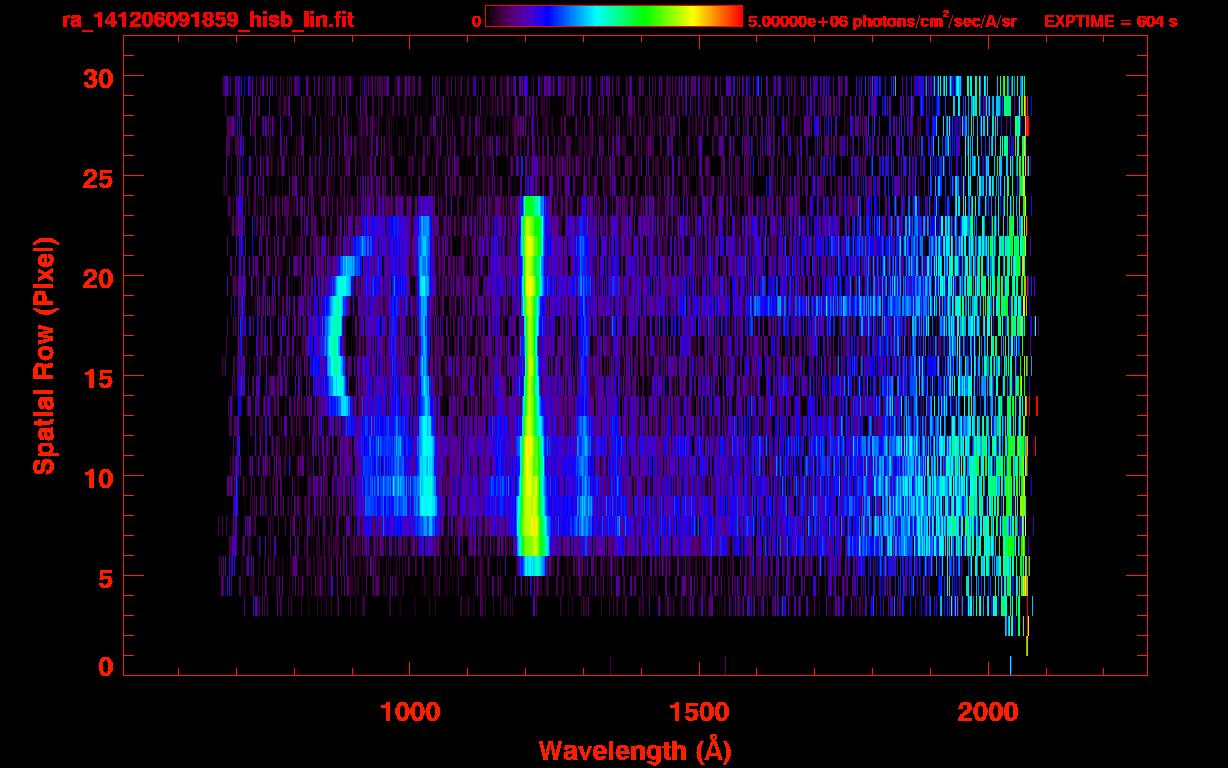Viewport: 1228px width, 768px height.
Task: Click the rainbow color scale bar
Action: coord(613,16)
